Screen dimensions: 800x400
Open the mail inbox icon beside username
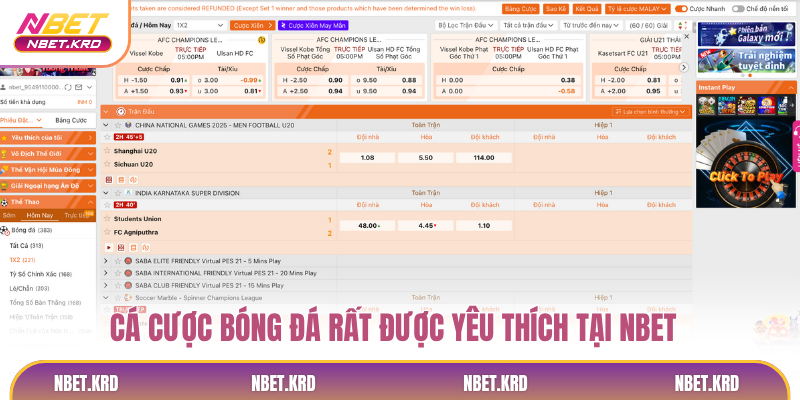[78, 87]
